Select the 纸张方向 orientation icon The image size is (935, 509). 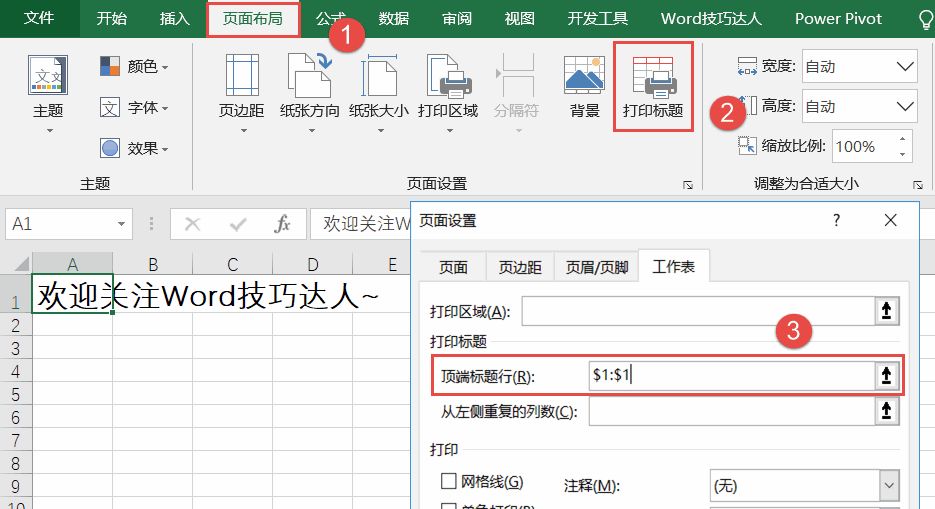click(309, 75)
